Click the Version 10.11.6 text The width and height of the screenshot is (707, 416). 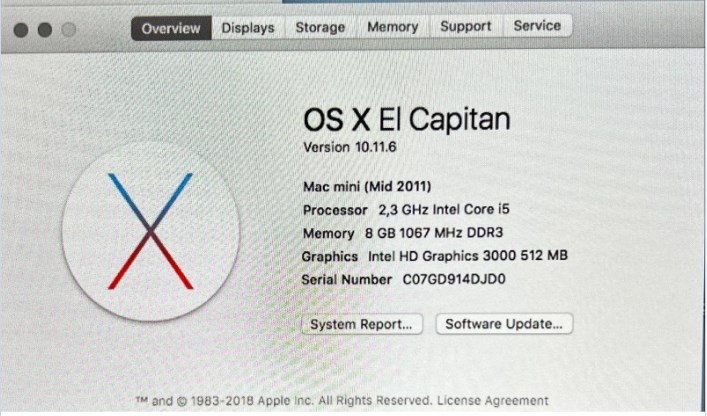coord(349,147)
